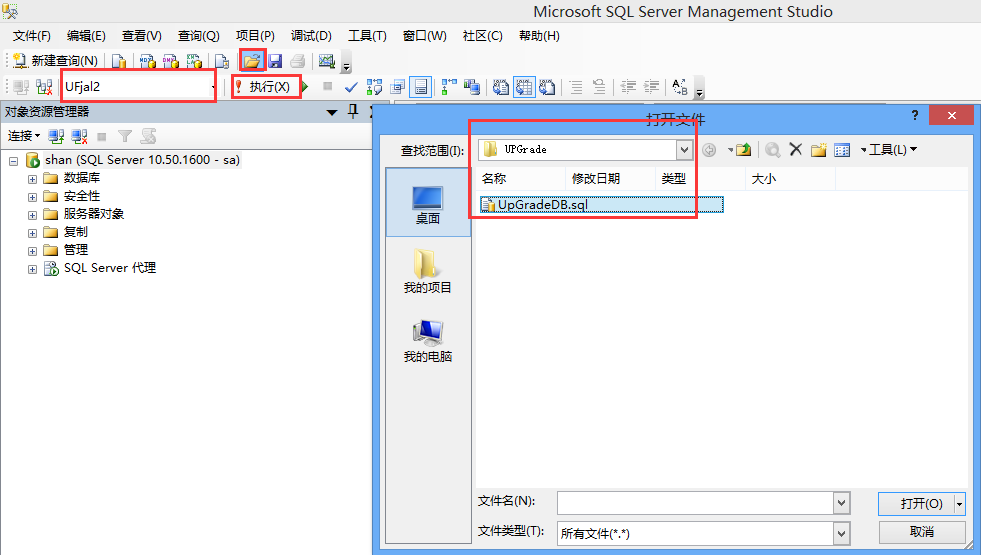Click the Up One Level folder icon
The image size is (981, 555).
coord(743,150)
